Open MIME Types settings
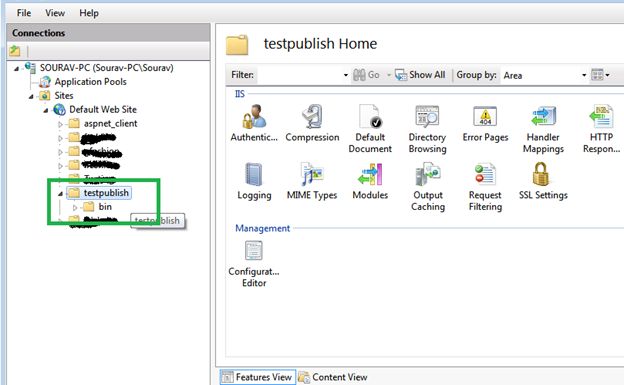This screenshot has width=624, height=385. pos(312,181)
